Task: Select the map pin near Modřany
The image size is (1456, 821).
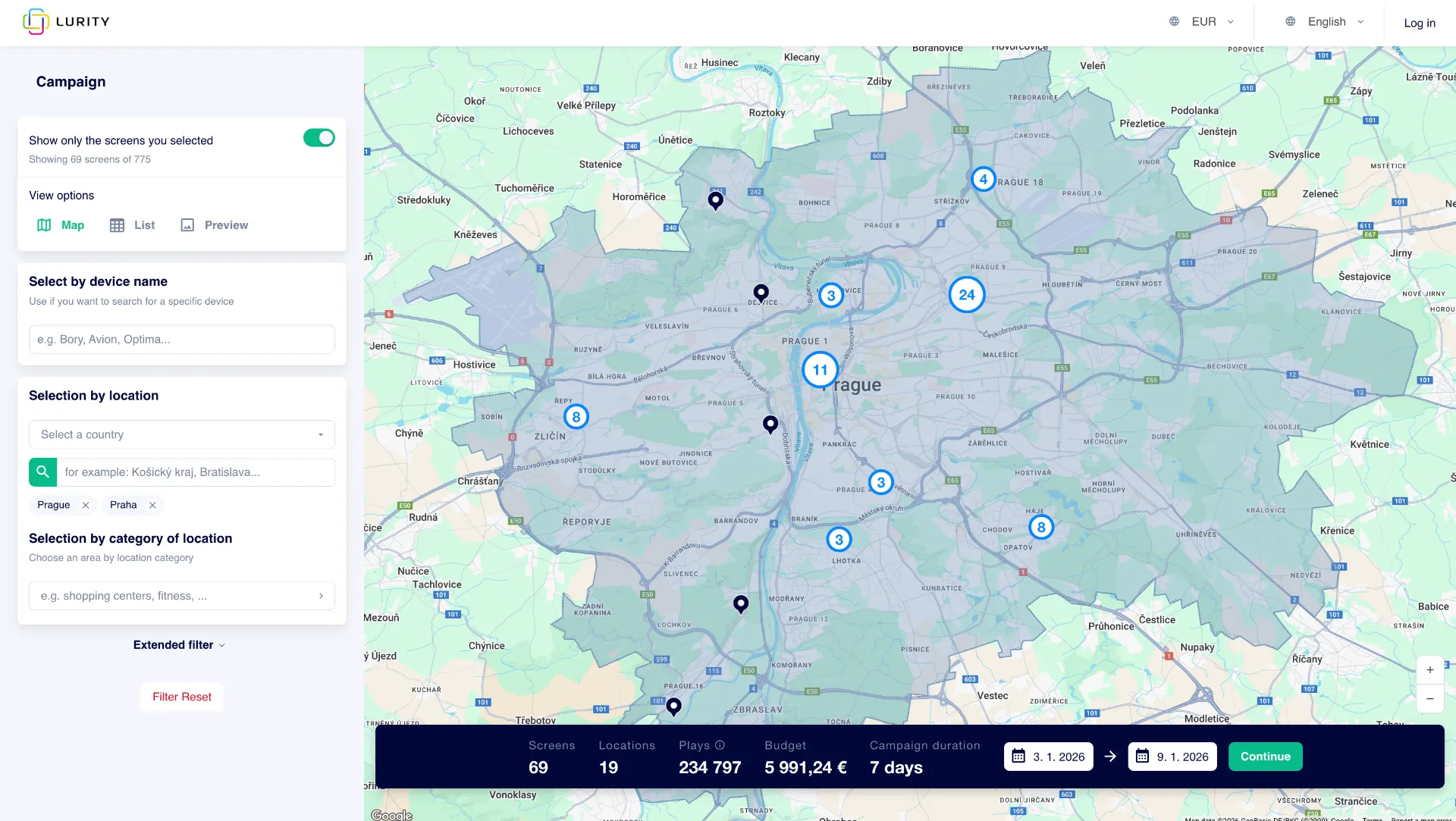Action: [741, 603]
